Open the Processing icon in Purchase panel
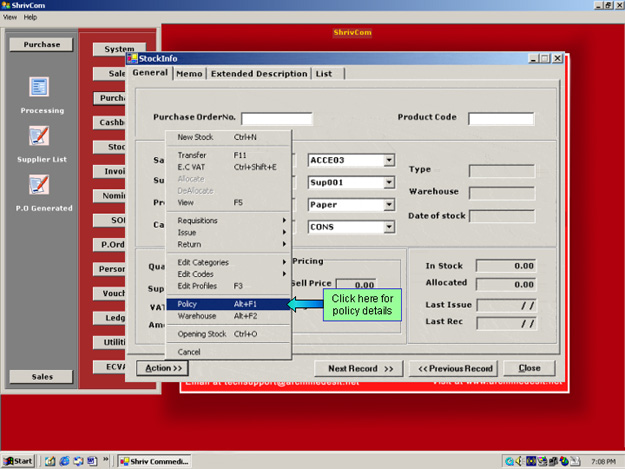Screen dimensions: 625x469 pos(39,89)
